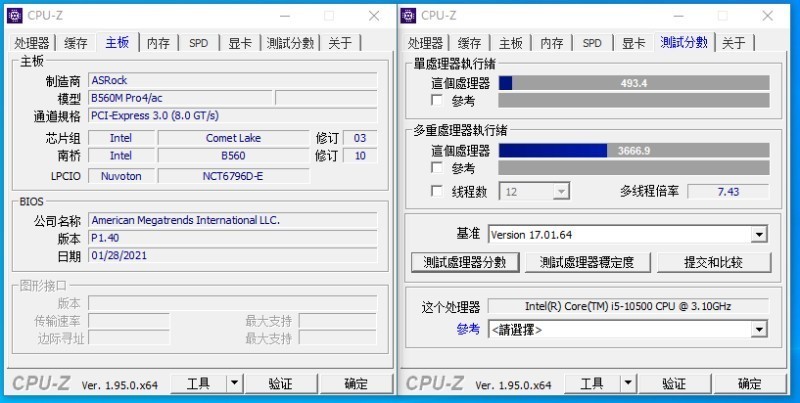The height and width of the screenshot is (403, 800).
Task: Go to 測試分數 tab in left window
Action: 290,43
